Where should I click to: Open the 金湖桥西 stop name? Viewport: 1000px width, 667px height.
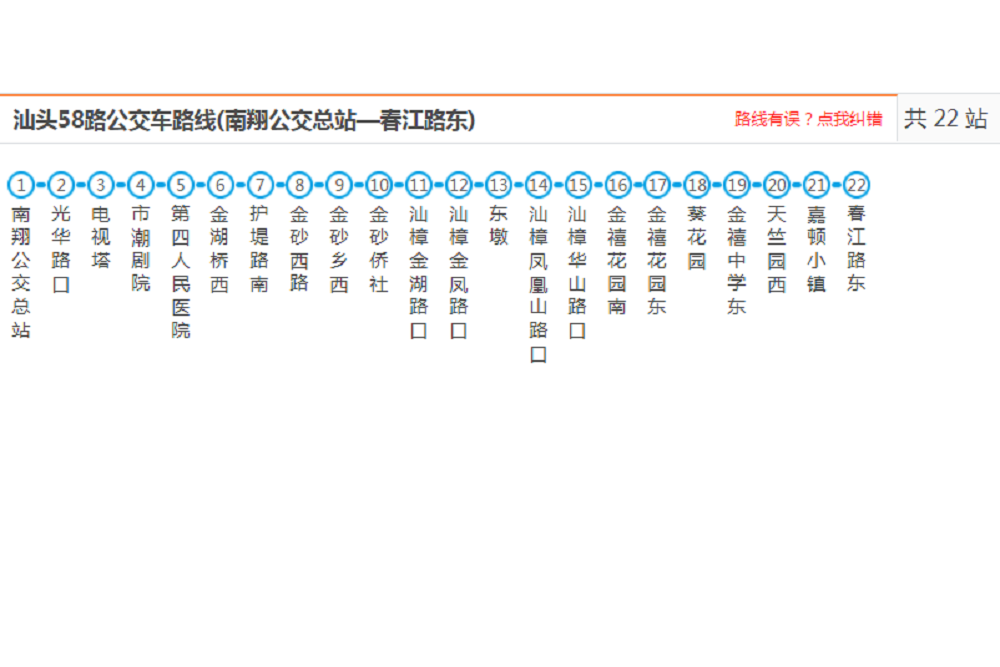point(220,249)
